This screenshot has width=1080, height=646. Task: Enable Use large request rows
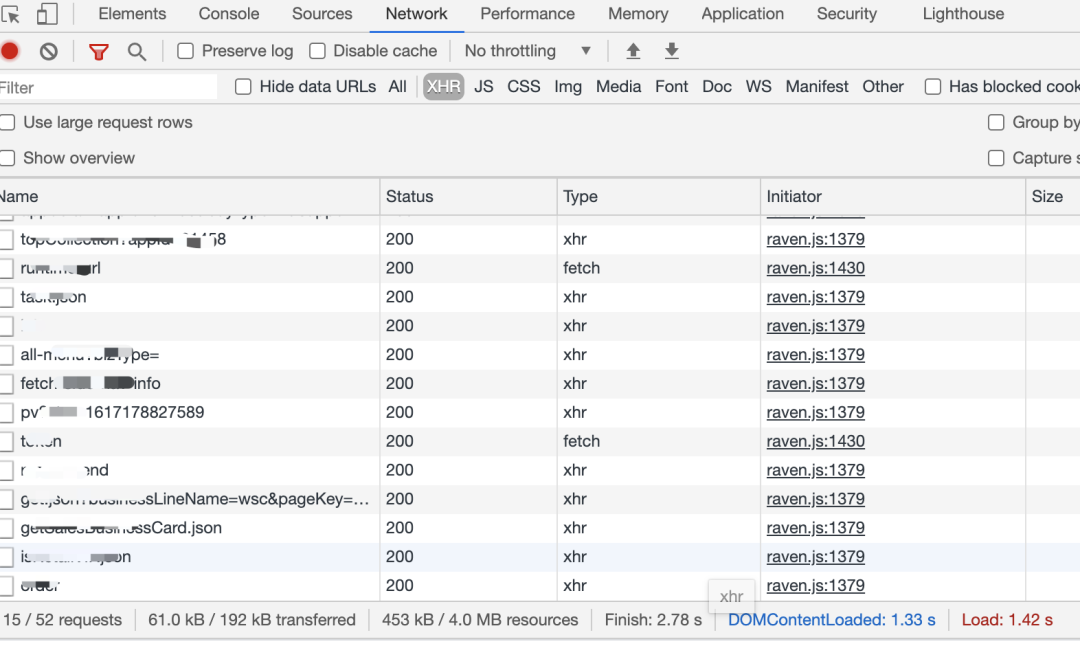[7, 123]
